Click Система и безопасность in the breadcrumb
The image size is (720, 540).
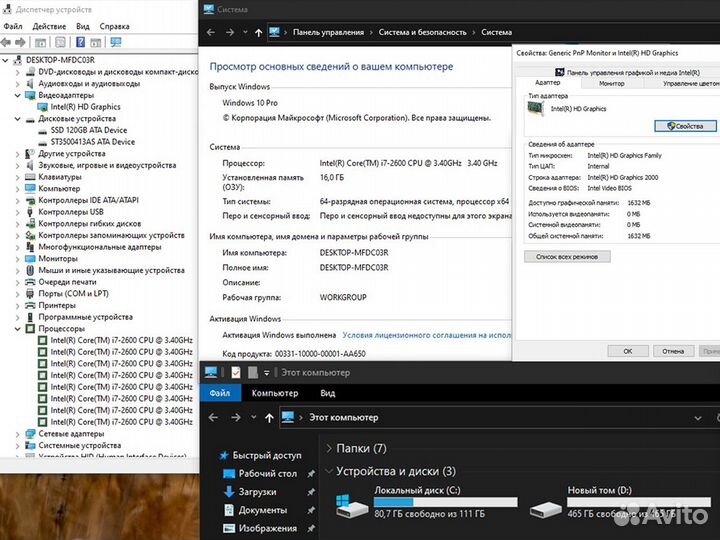[422, 32]
